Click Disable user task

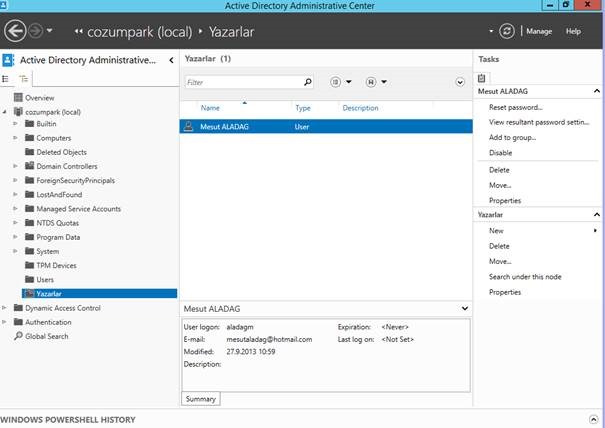(x=500, y=153)
